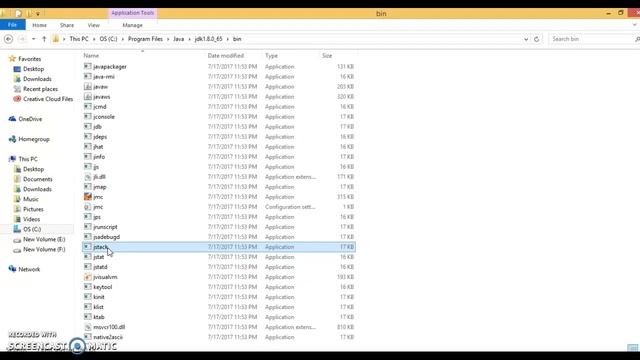The height and width of the screenshot is (360, 640).
Task: Select the jps file name
Action: pos(97,217)
